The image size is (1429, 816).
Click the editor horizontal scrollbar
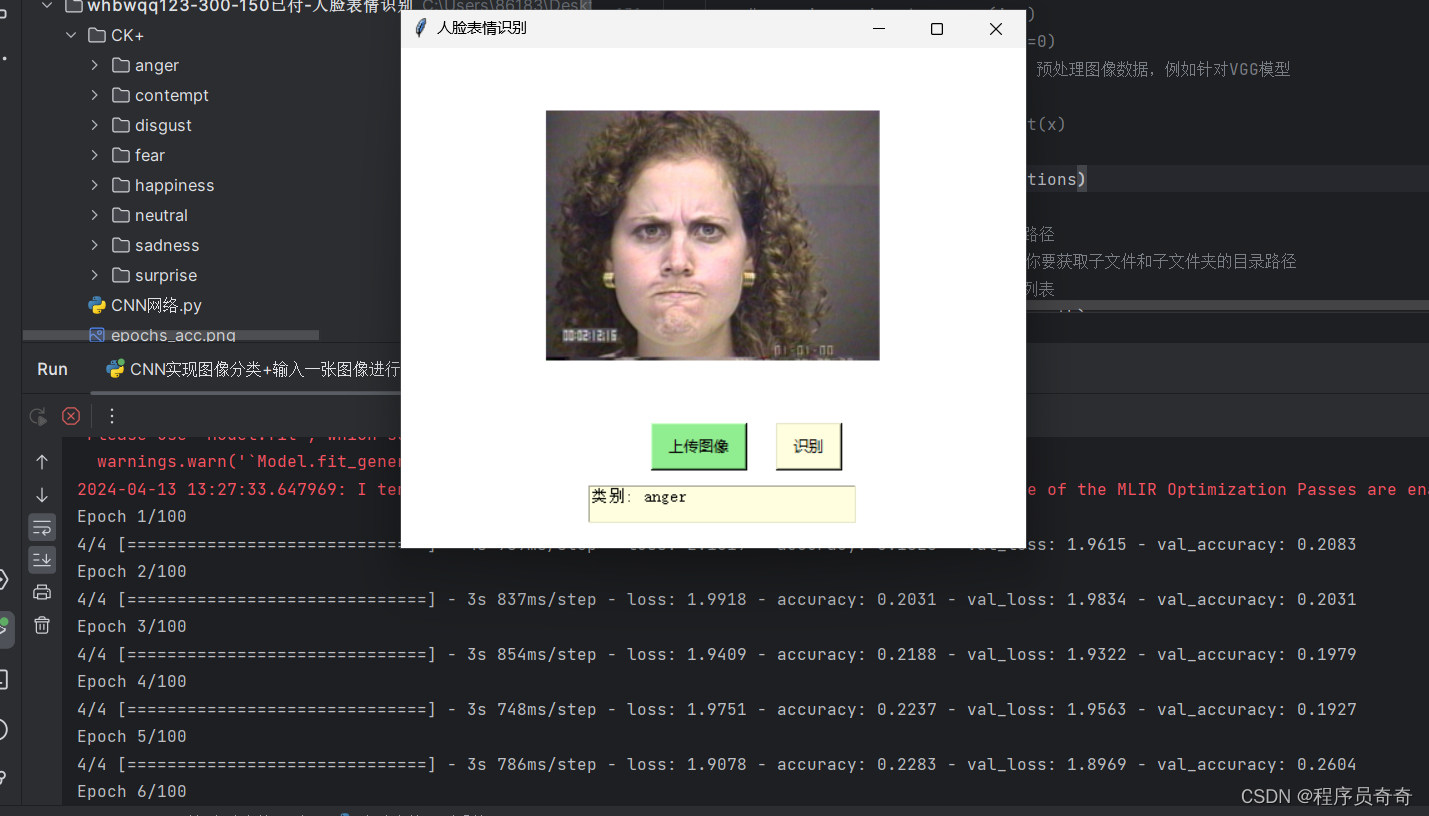tap(1227, 305)
